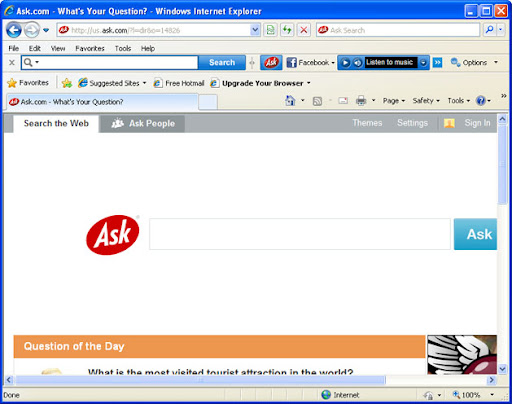Click the vertical scrollbar up arrow
Screen dimensions: 512x404
pos(502,119)
